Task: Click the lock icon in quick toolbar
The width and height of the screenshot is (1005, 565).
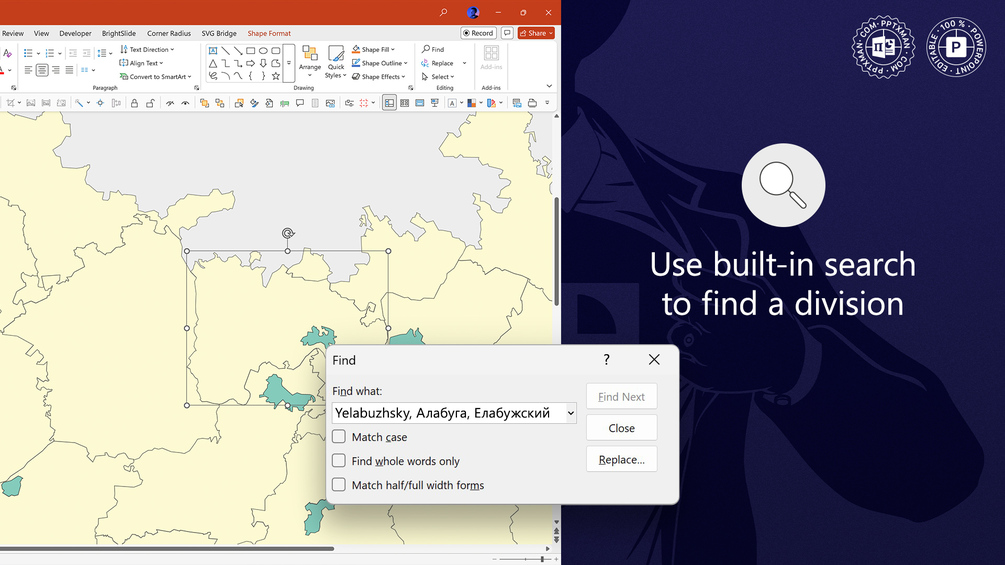Action: (135, 102)
